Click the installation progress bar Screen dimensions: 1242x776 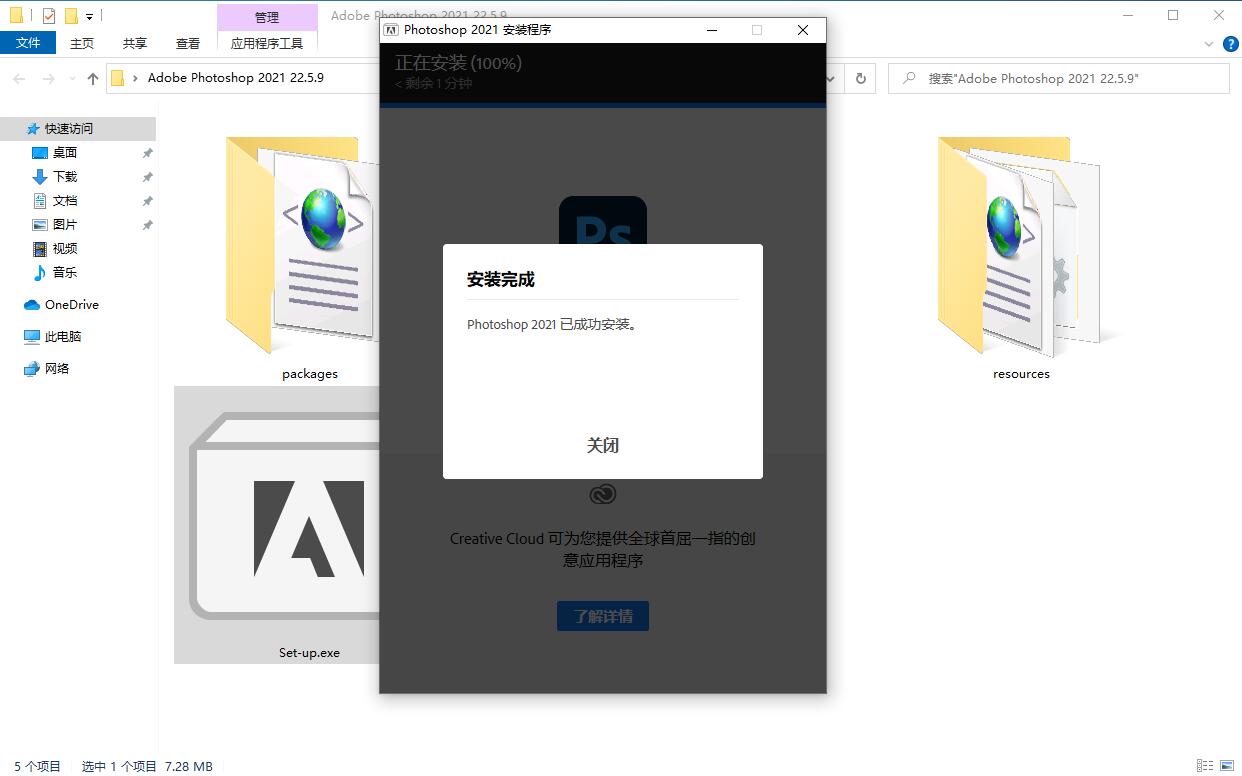click(602, 102)
